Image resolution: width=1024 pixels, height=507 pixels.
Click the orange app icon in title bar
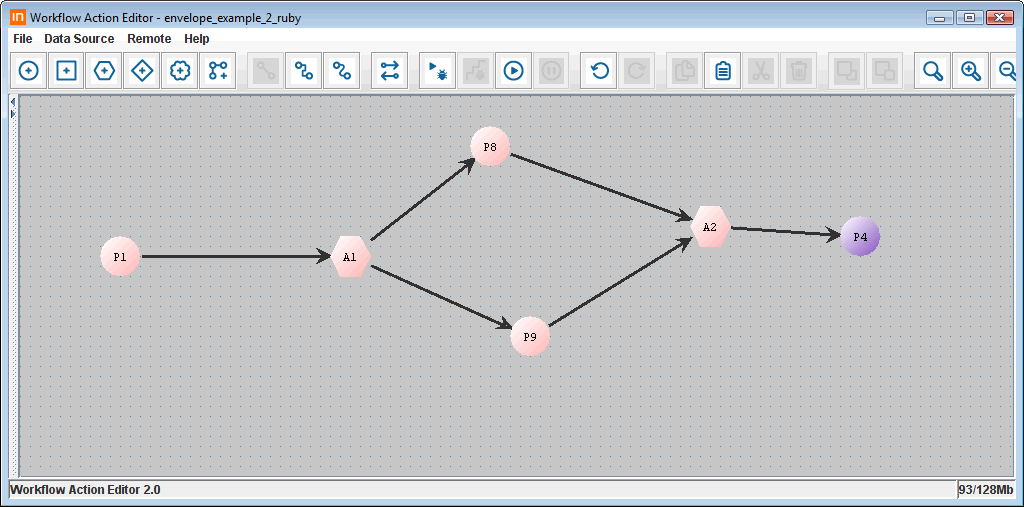[x=19, y=18]
